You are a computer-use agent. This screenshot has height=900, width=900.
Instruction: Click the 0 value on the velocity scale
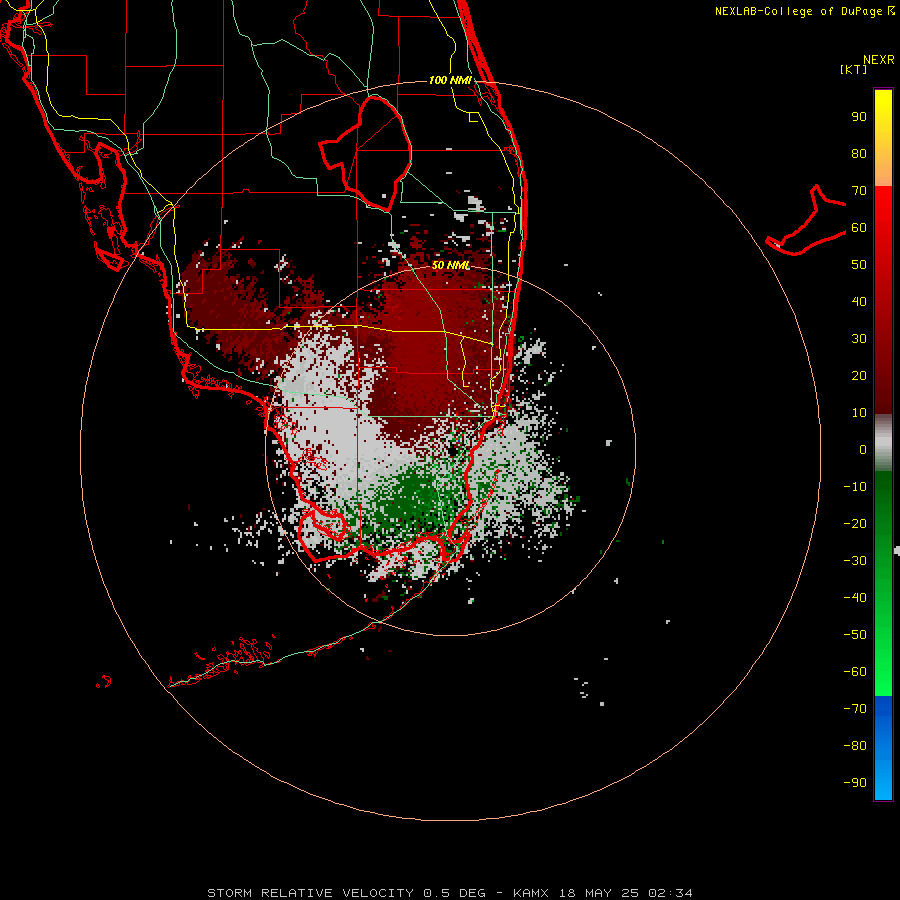pyautogui.click(x=863, y=450)
